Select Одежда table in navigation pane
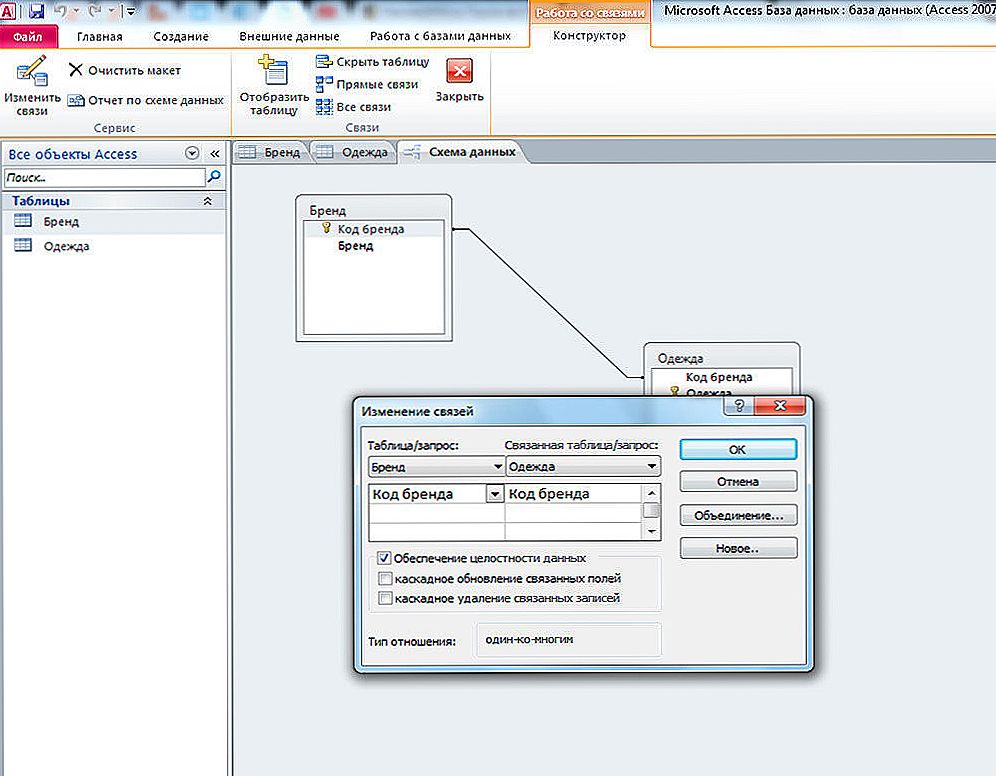This screenshot has height=776, width=996. pos(114,246)
